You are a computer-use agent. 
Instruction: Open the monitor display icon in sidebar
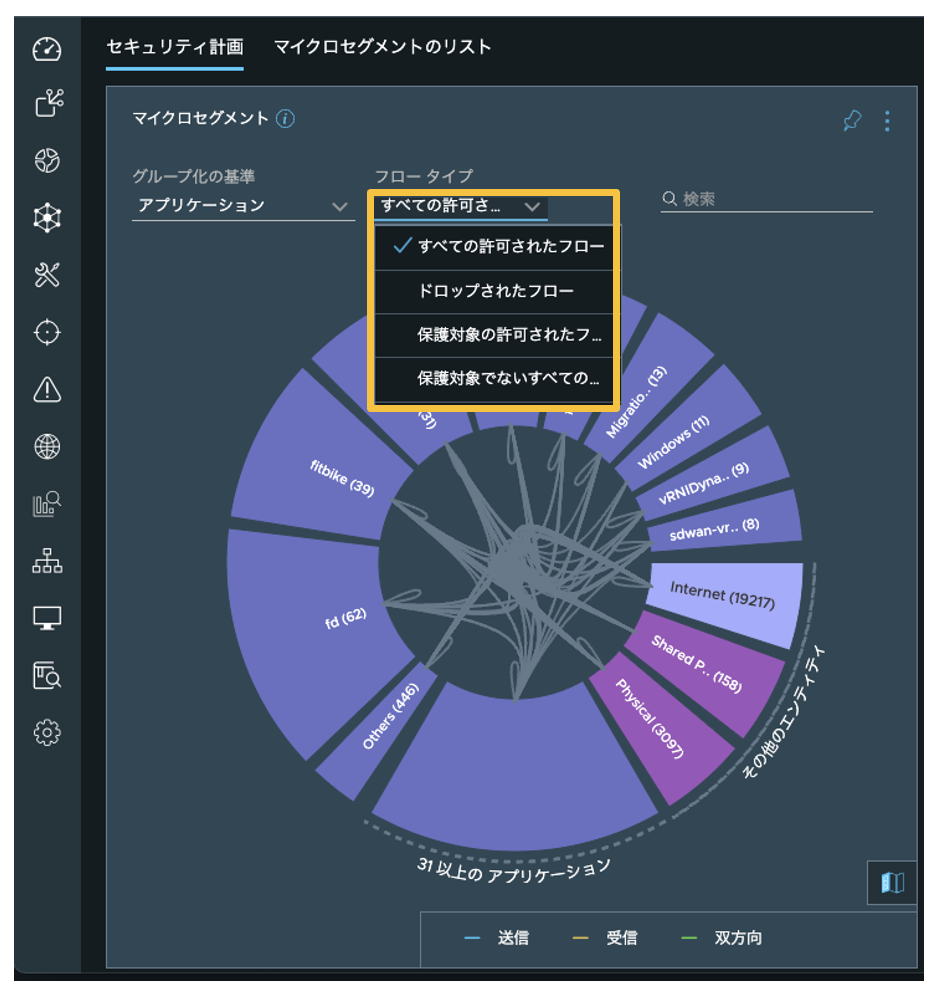point(47,618)
